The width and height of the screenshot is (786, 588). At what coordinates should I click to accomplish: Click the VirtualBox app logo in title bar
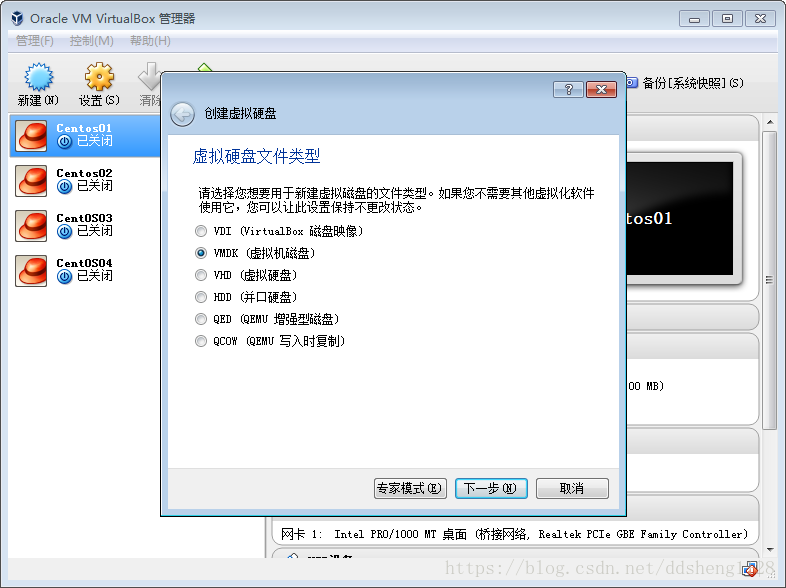point(17,19)
